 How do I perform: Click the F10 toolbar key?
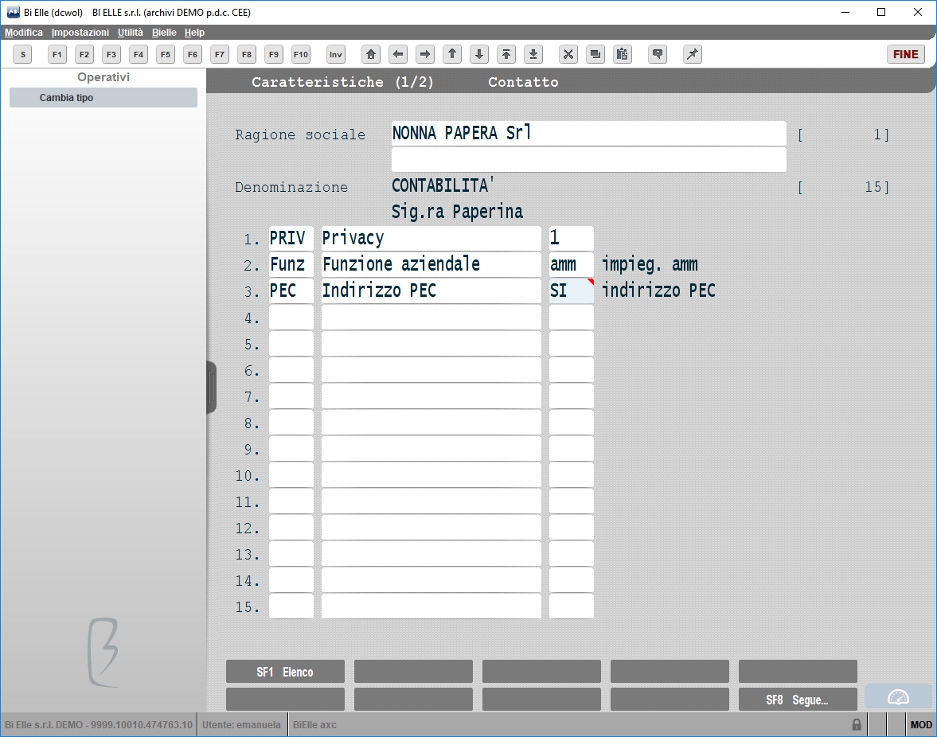point(301,54)
